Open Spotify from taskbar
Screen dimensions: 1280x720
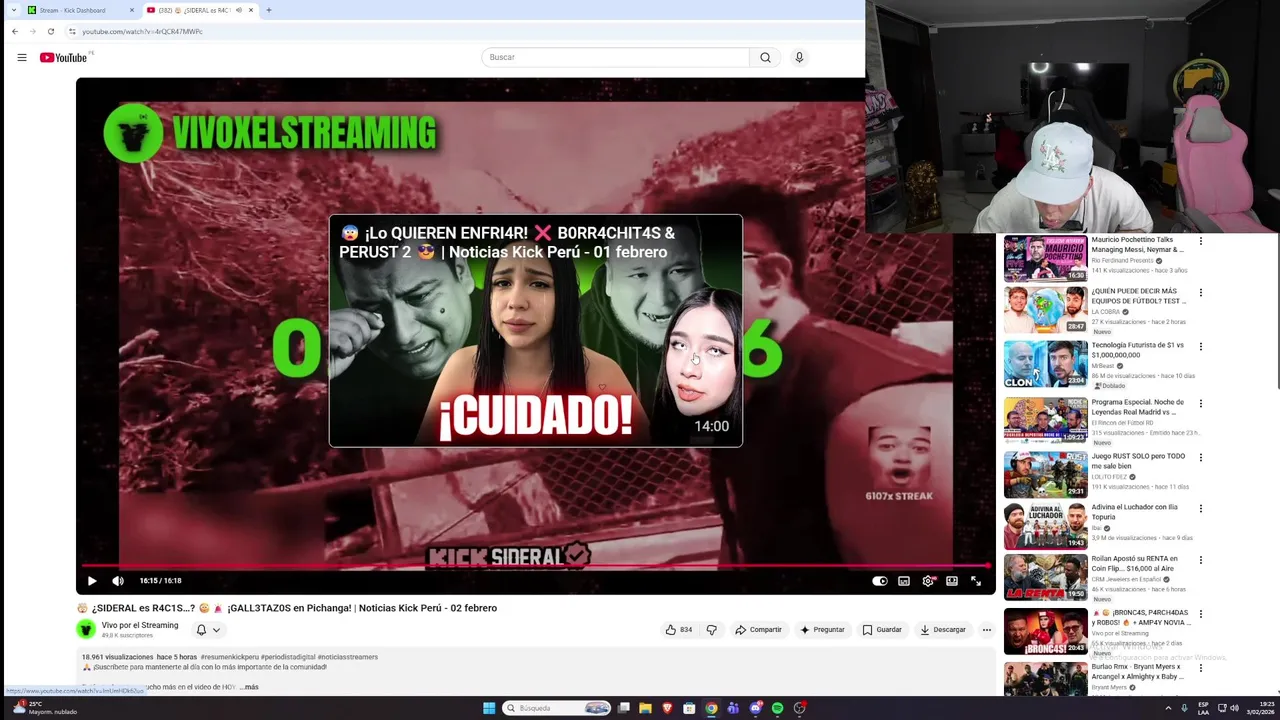point(777,708)
